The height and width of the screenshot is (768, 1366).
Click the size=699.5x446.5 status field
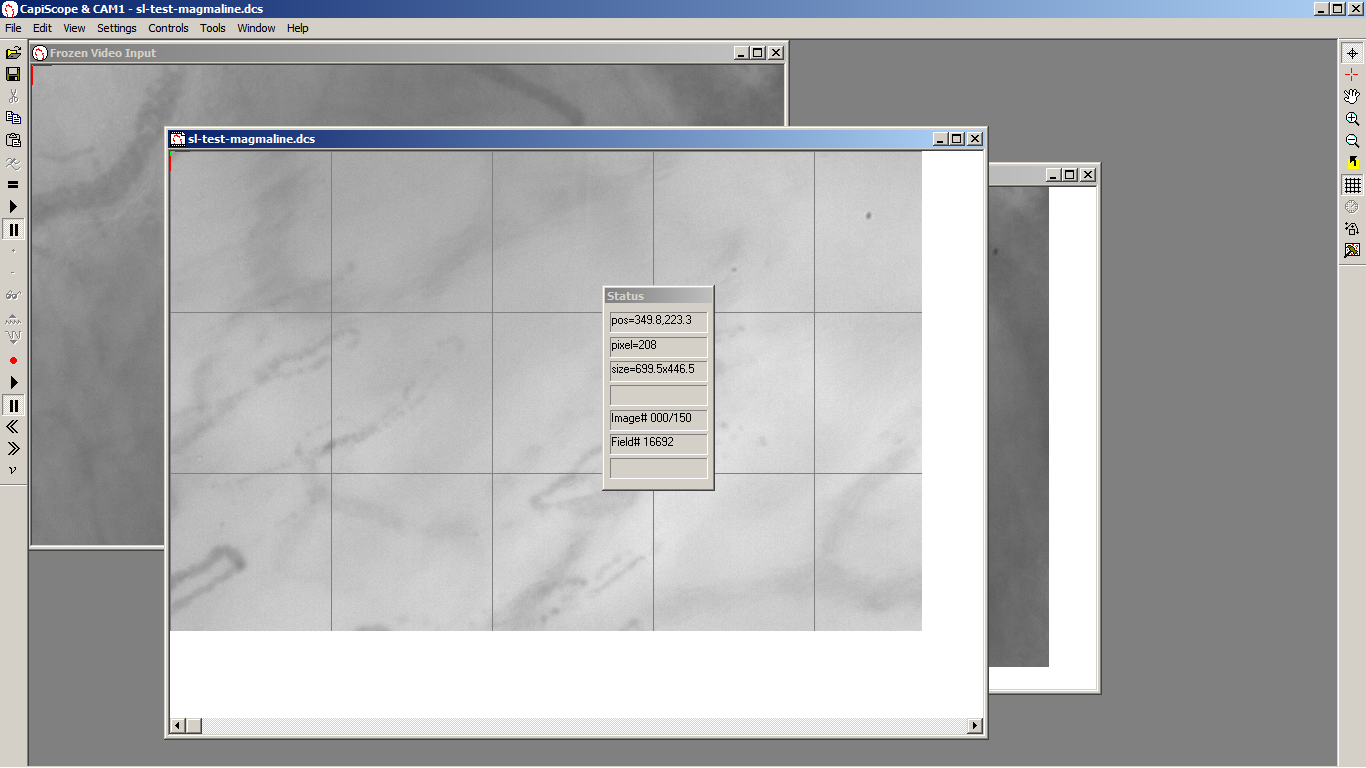[x=658, y=370]
